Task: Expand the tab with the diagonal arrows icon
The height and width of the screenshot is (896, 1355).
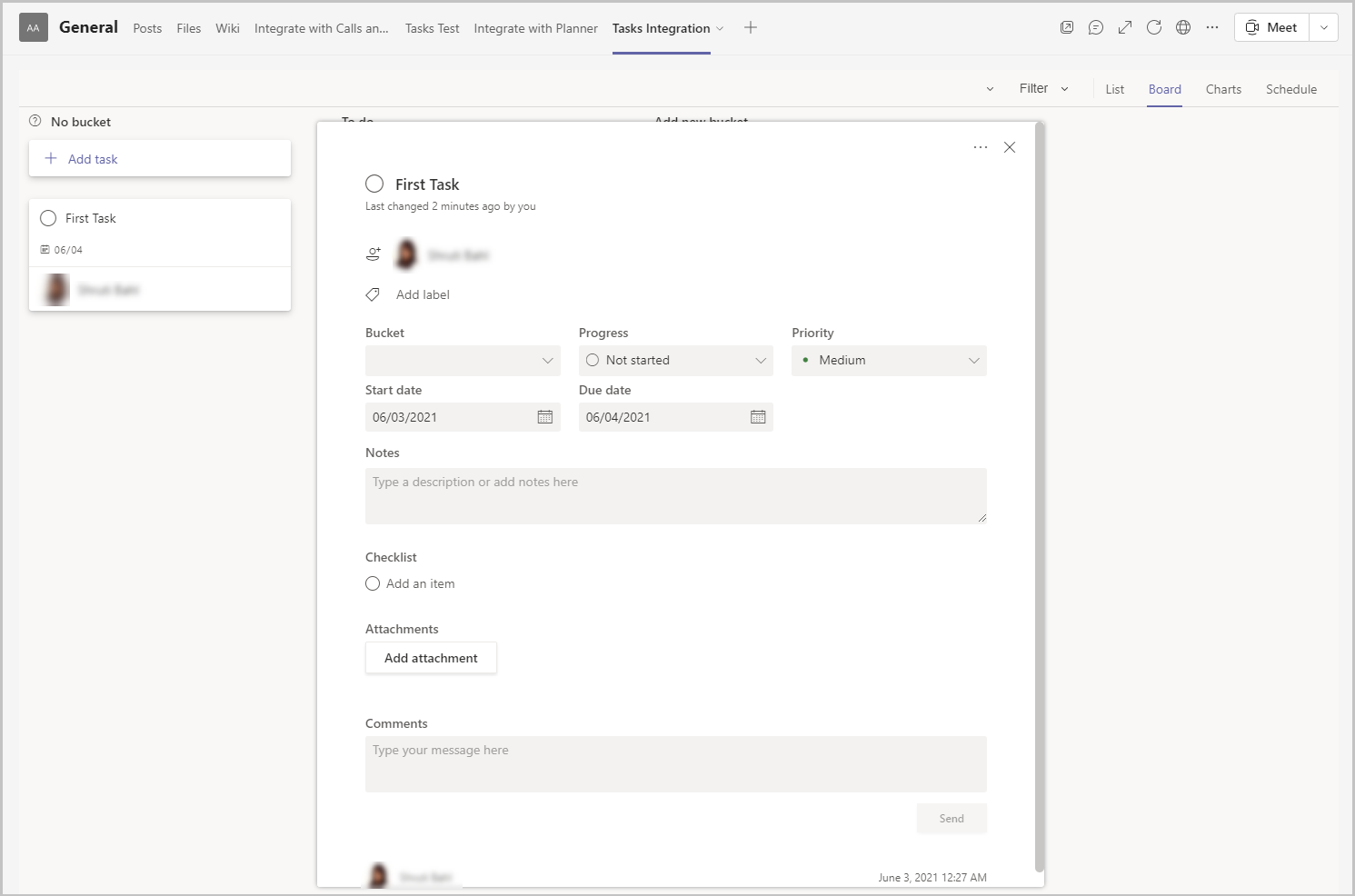Action: (x=1125, y=27)
